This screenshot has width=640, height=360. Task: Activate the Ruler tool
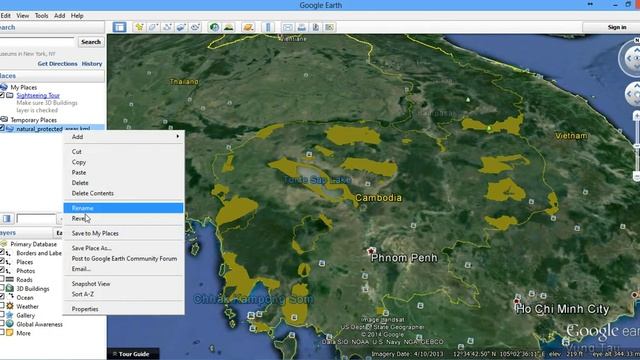coord(268,27)
